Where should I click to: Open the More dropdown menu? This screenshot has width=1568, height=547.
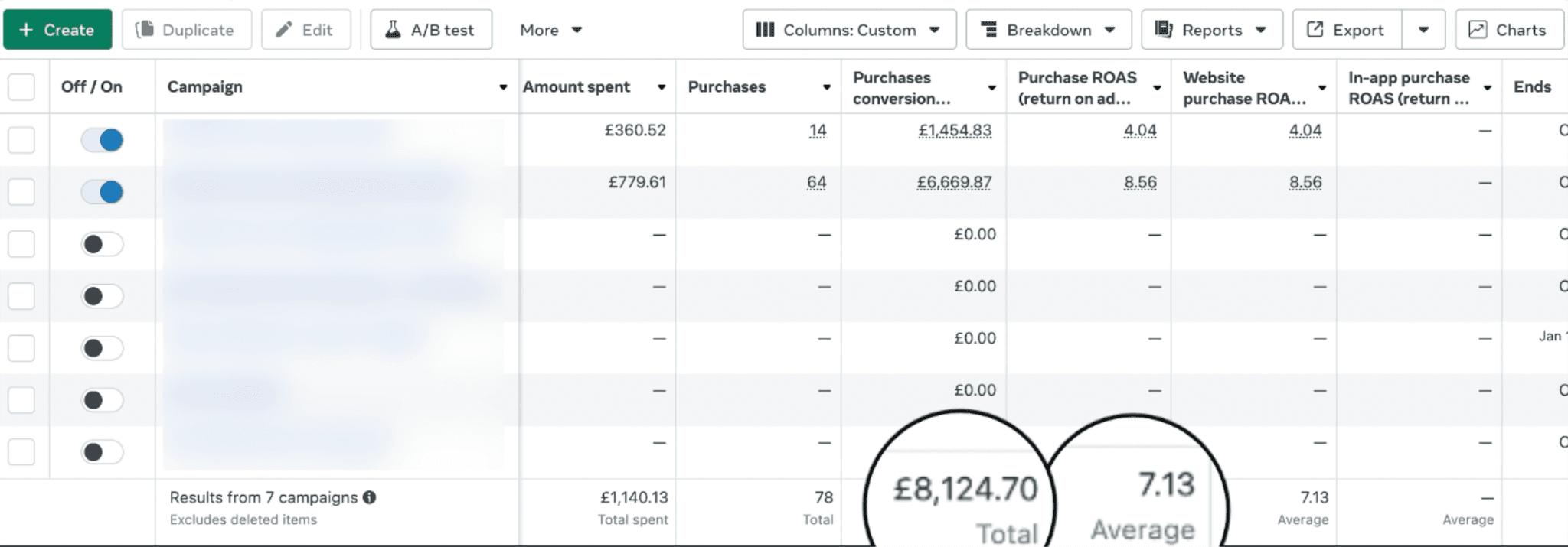point(550,30)
